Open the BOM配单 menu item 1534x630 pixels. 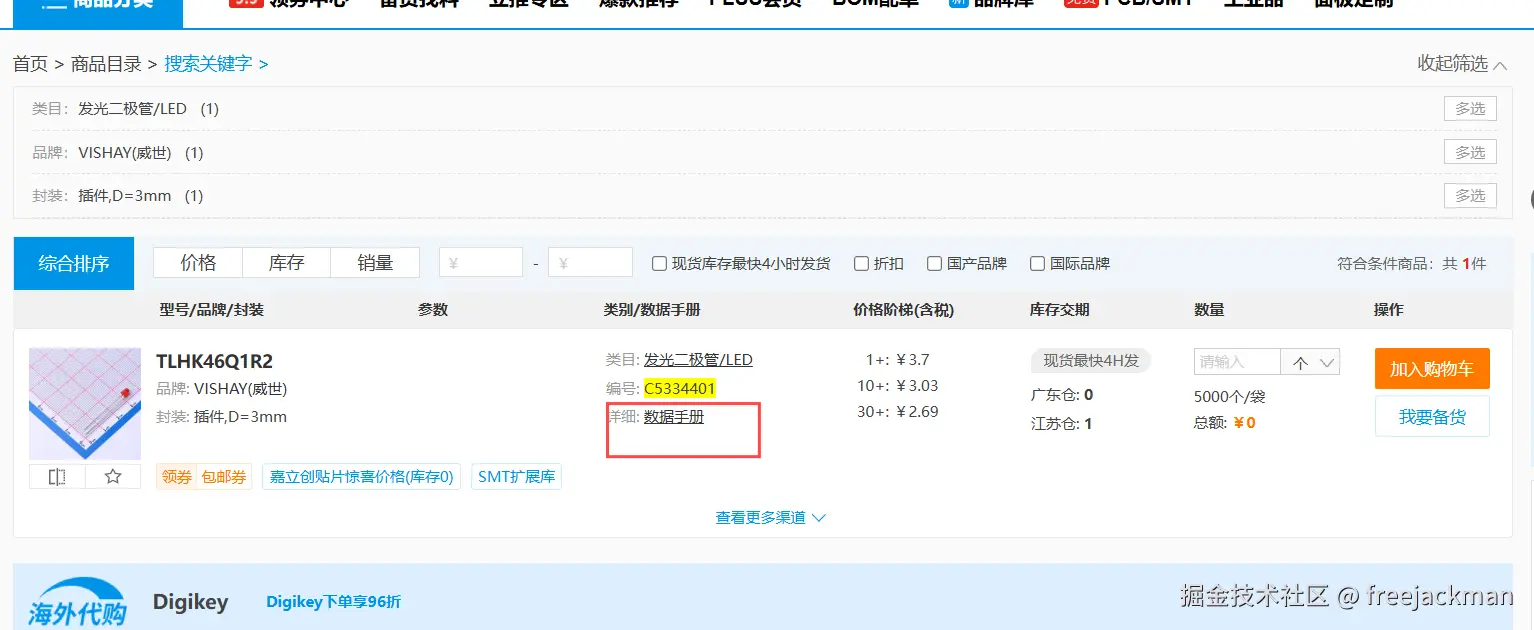tap(874, 2)
